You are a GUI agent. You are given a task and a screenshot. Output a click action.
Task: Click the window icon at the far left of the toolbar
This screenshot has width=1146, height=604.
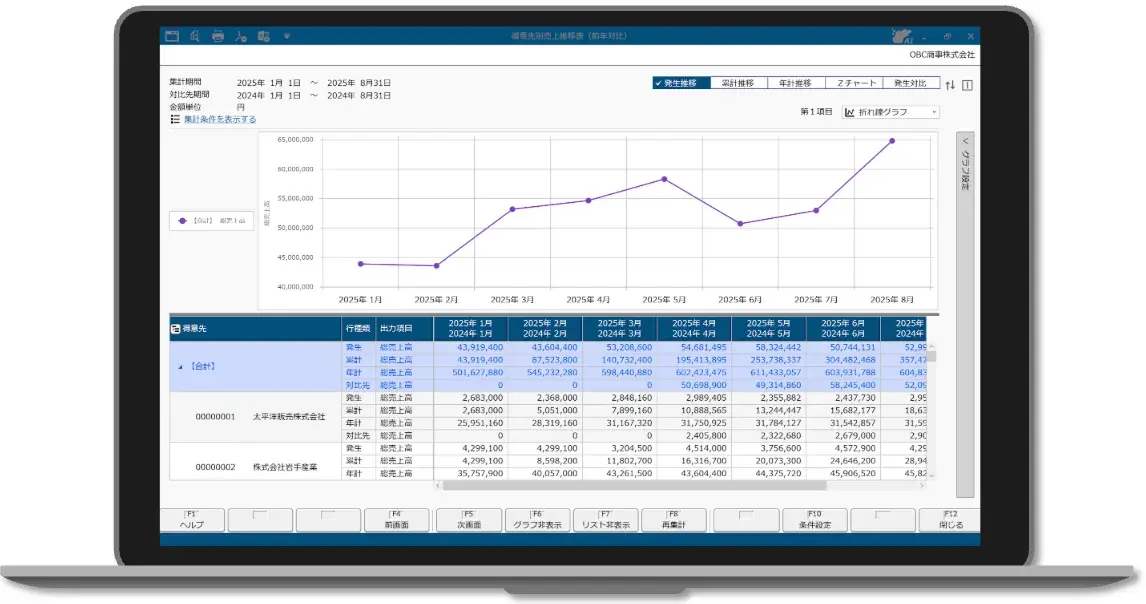click(x=171, y=36)
